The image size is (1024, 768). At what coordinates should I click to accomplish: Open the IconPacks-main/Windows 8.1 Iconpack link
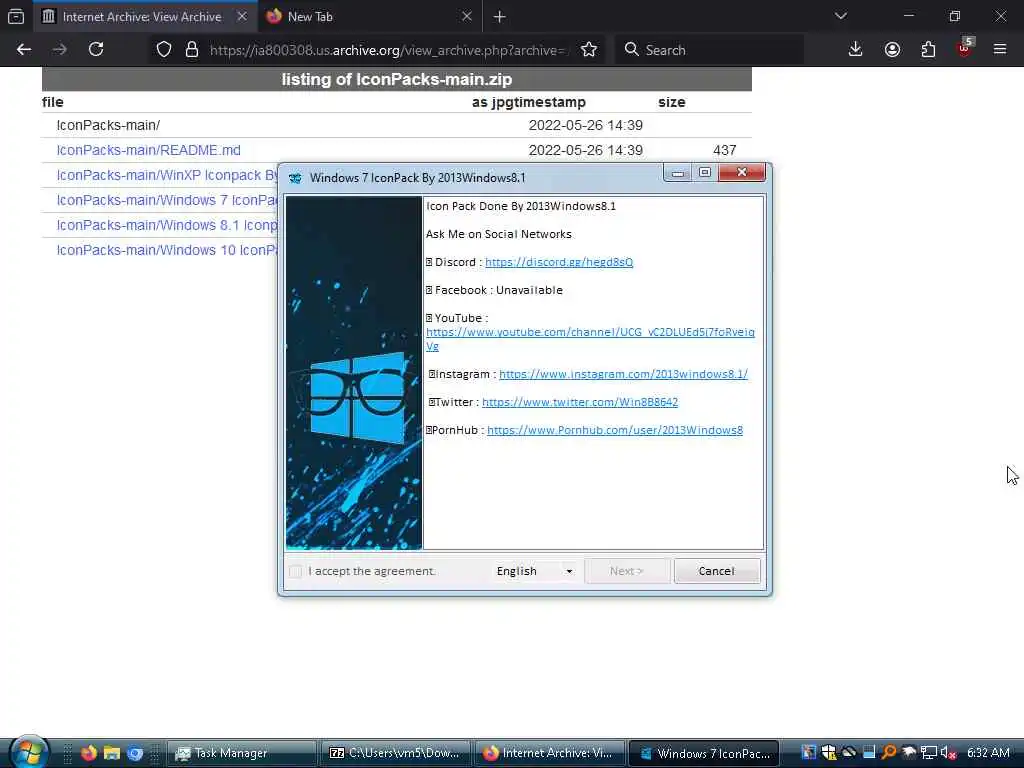(x=167, y=225)
